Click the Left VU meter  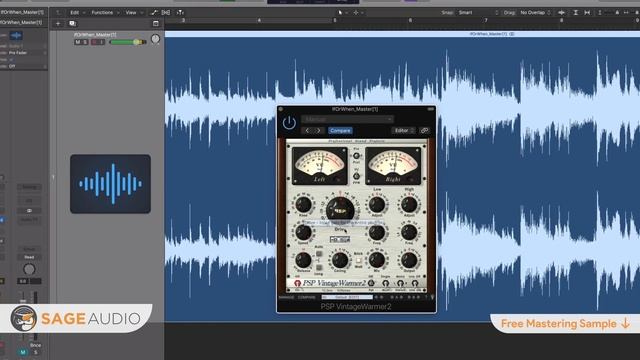[320, 166]
